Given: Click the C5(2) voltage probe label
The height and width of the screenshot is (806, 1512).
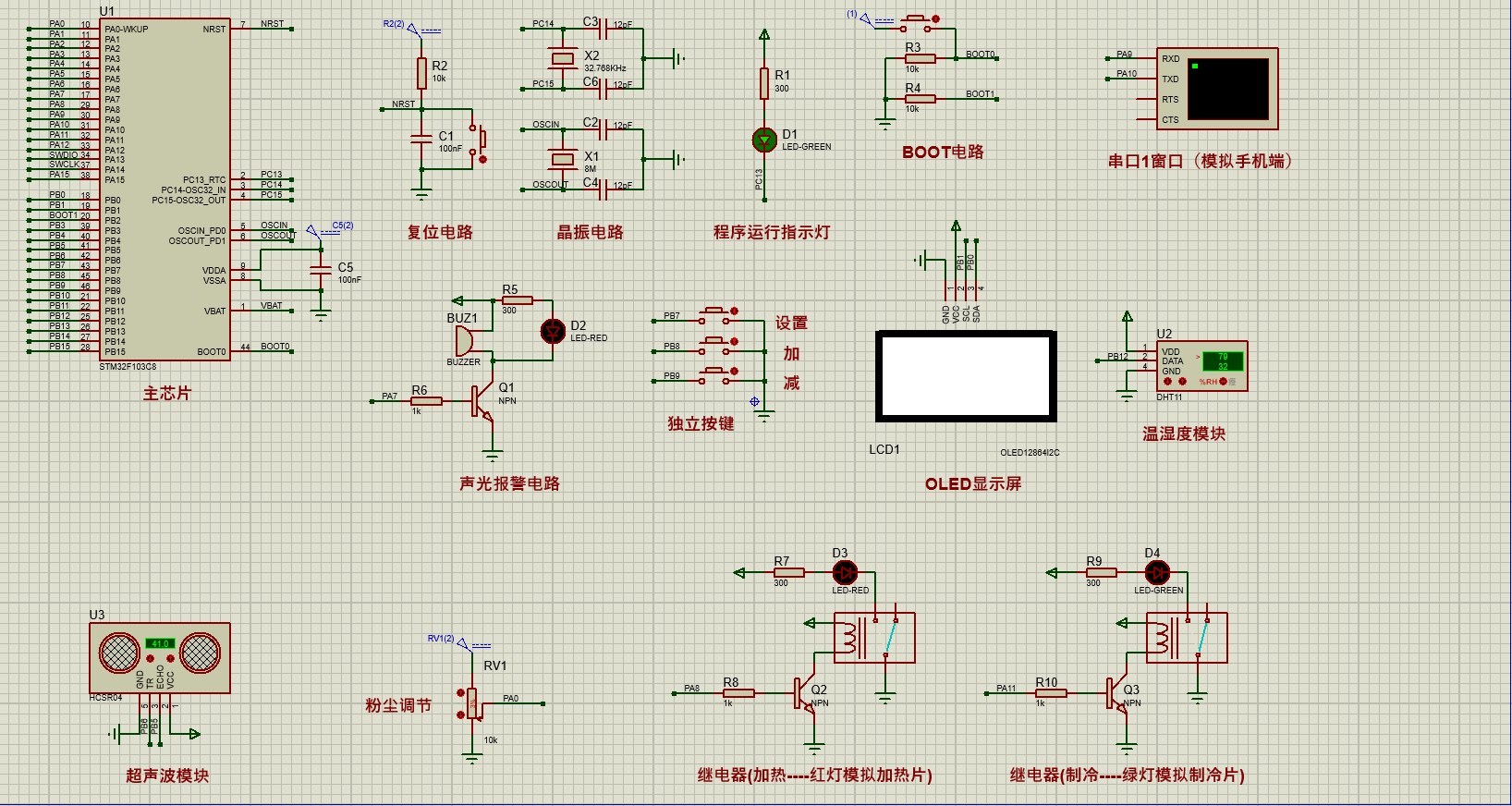Looking at the screenshot, I should 342,226.
